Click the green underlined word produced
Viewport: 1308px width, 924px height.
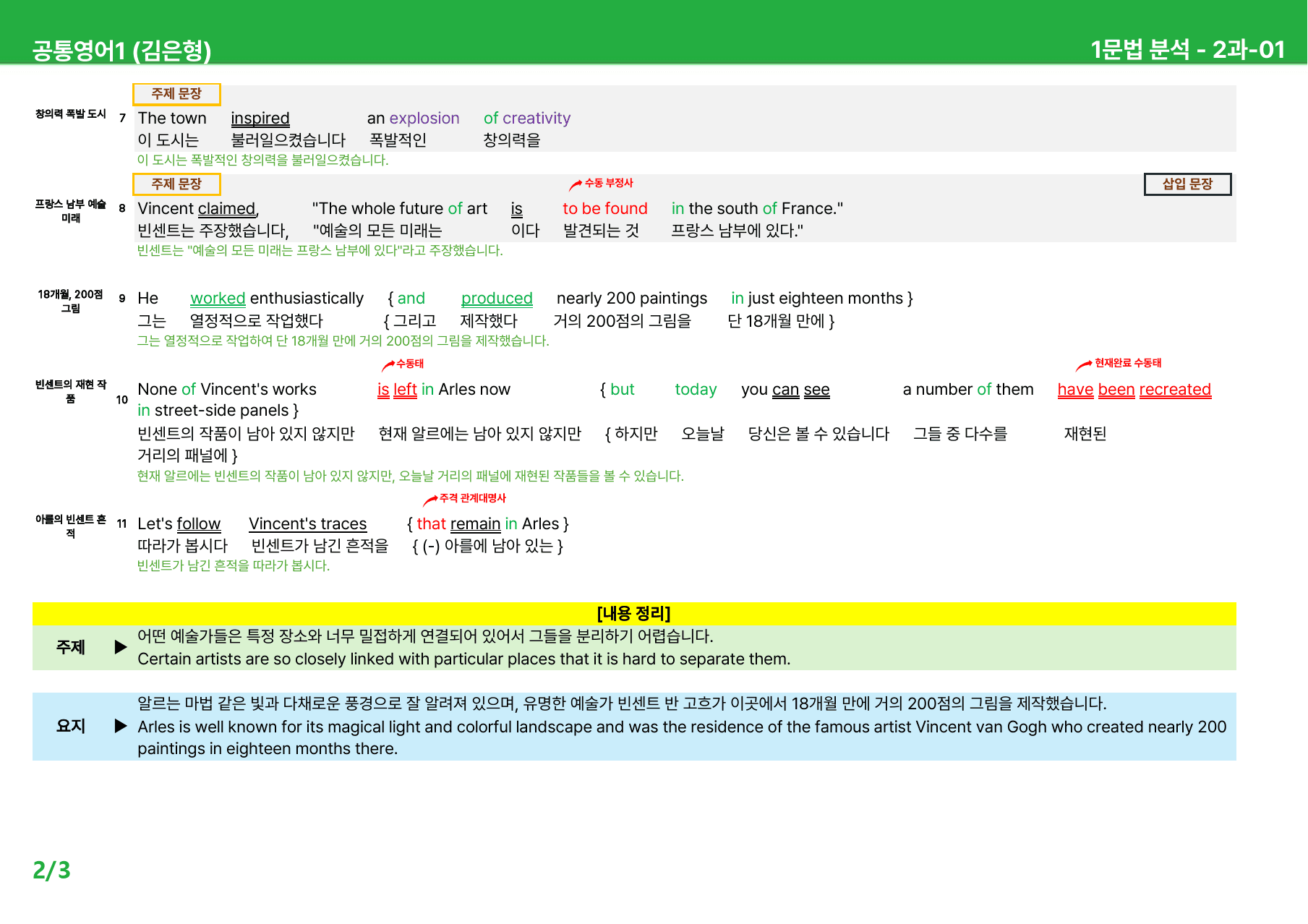pyautogui.click(x=497, y=299)
